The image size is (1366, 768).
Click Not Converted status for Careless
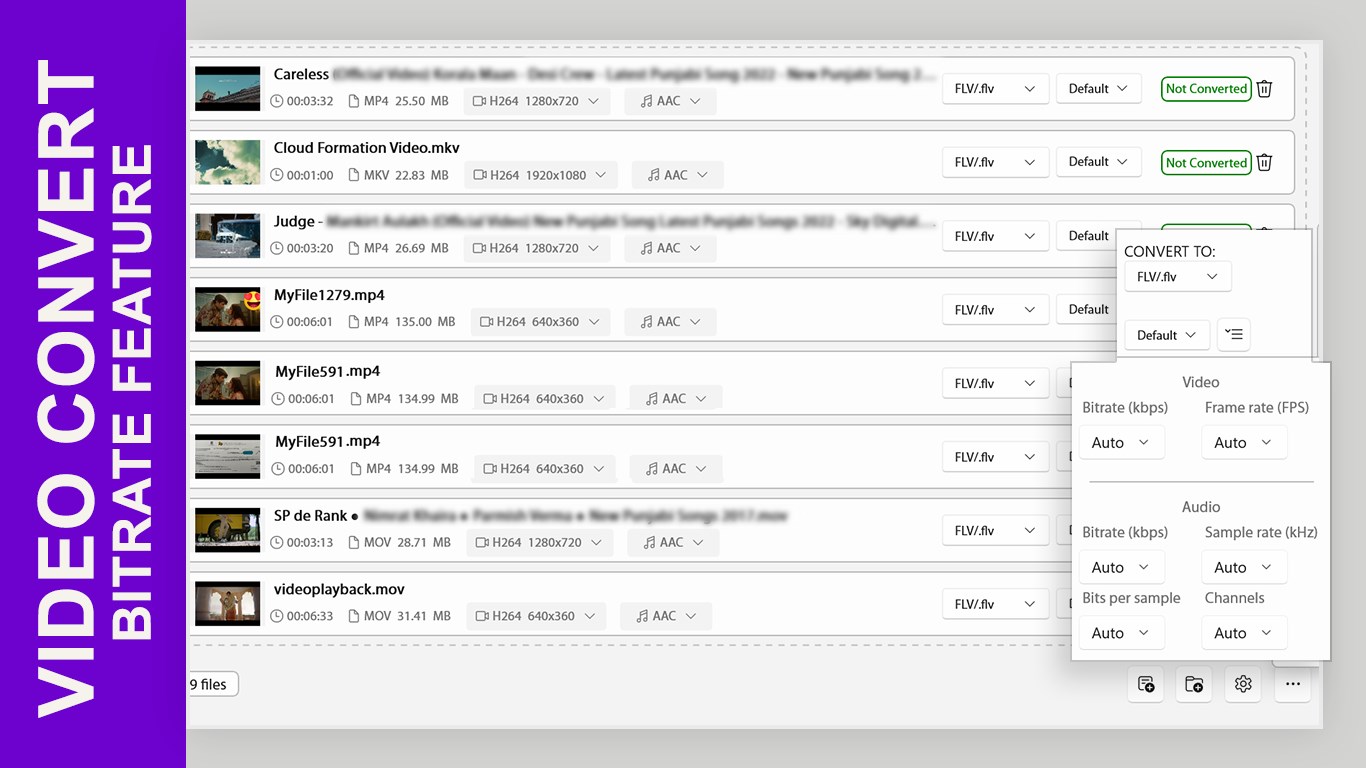click(1206, 89)
